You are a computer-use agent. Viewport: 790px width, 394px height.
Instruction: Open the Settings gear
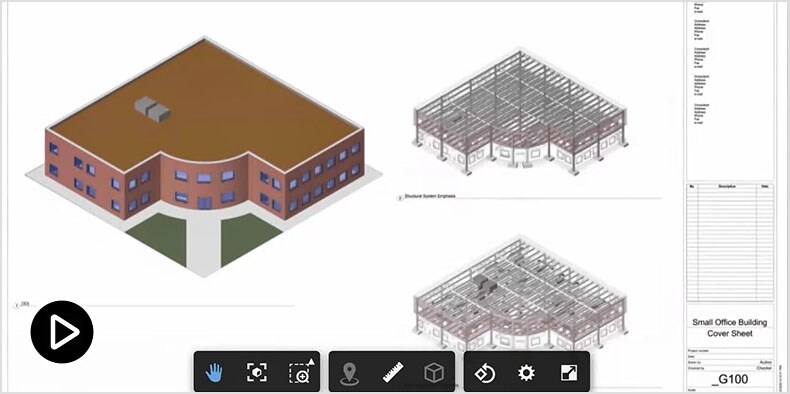[526, 373]
